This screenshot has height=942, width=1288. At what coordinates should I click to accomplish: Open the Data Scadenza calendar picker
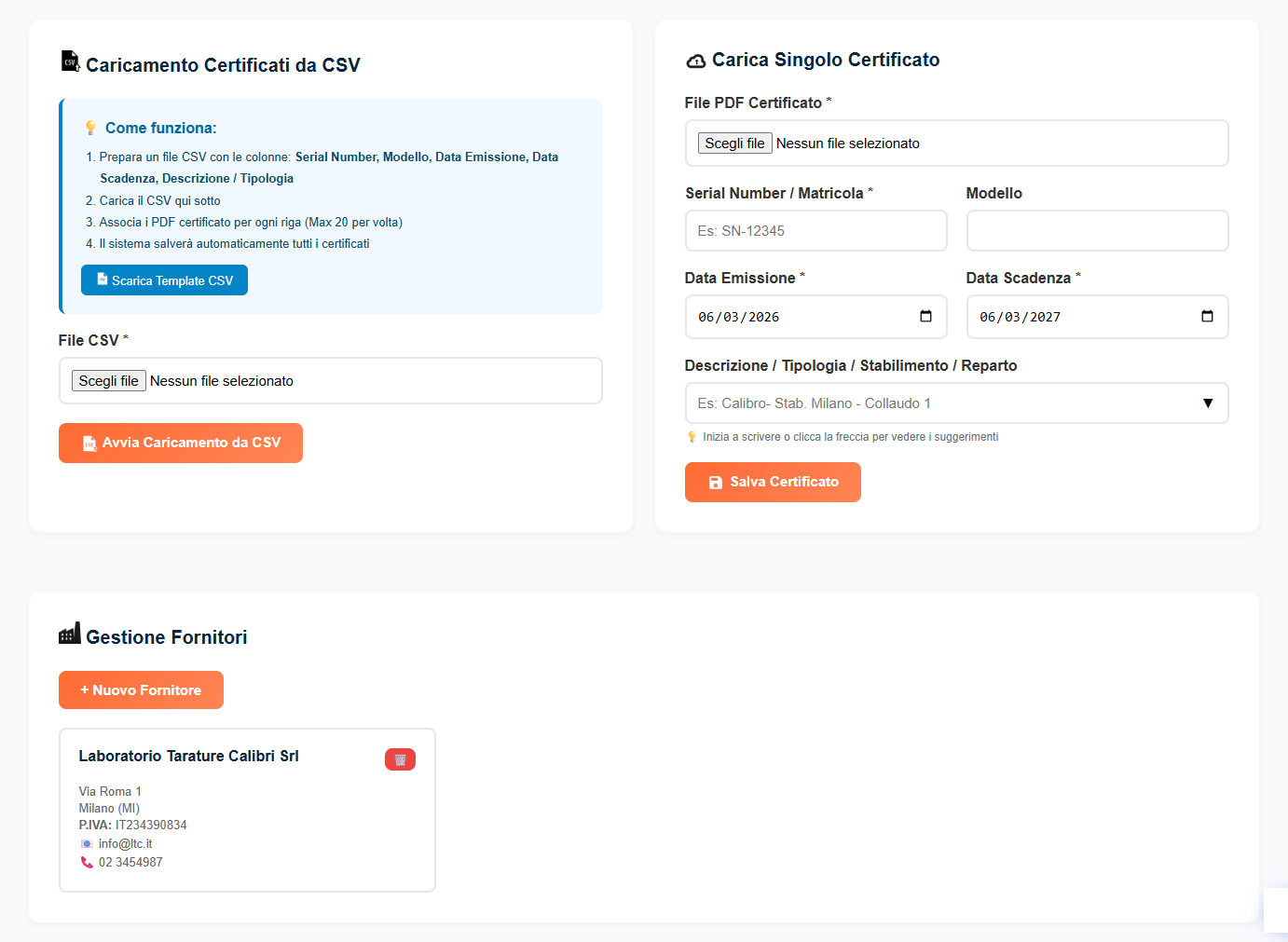pyautogui.click(x=1207, y=317)
